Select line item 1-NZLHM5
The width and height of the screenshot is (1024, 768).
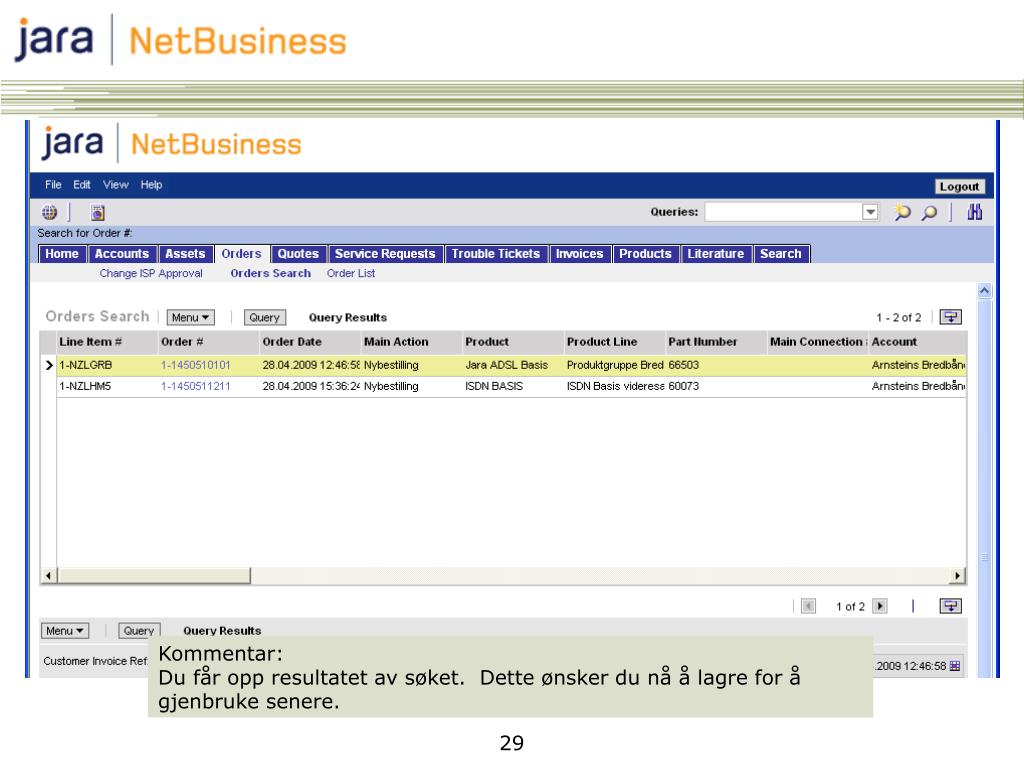click(85, 386)
